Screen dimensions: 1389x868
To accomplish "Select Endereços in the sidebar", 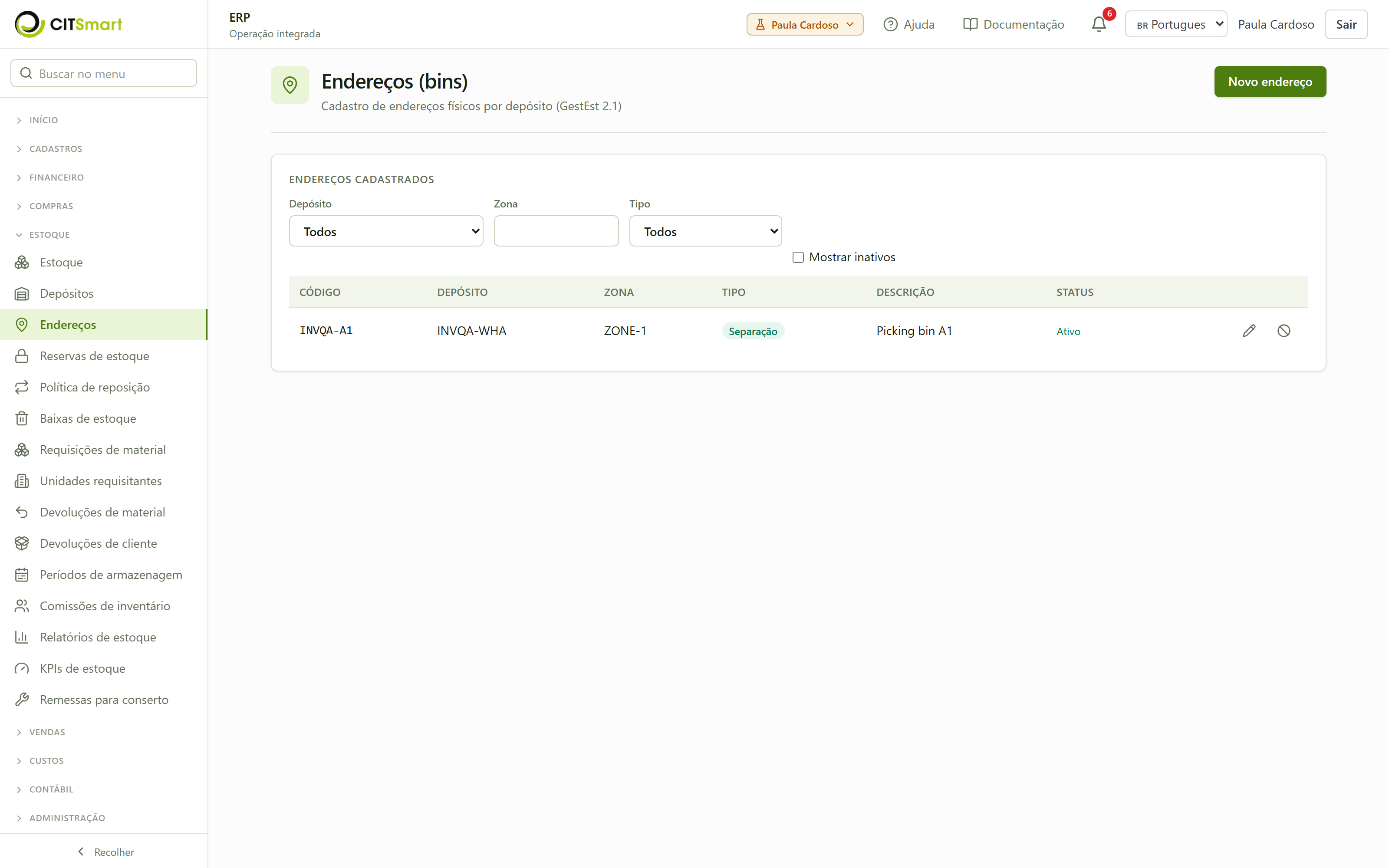I will [x=104, y=325].
